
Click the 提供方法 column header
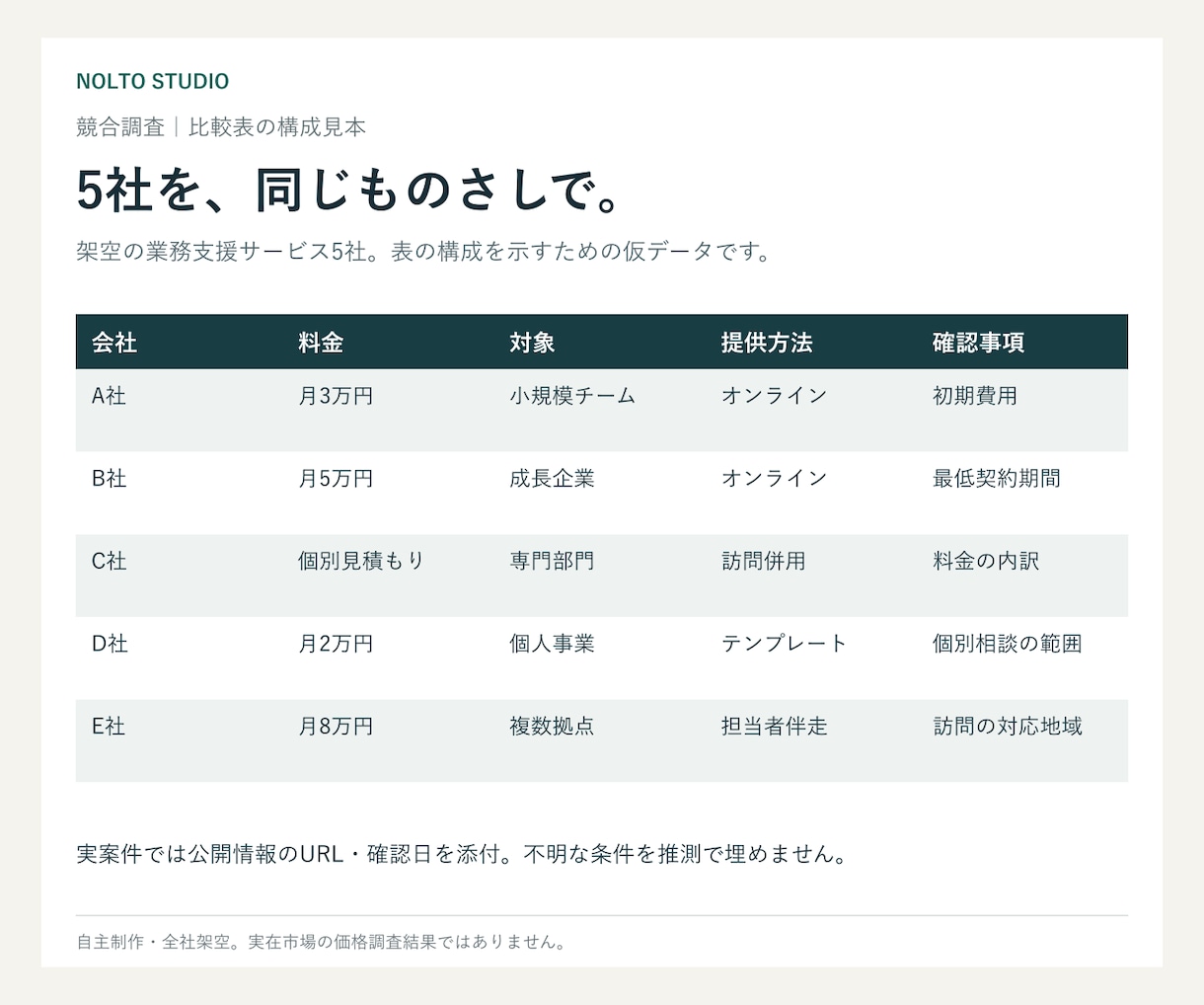(767, 343)
